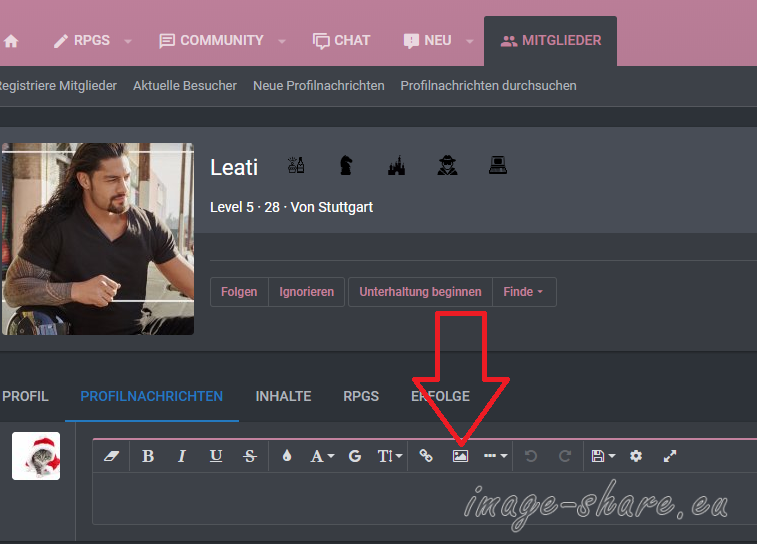Expand the Community dropdown arrow
Screen dimensions: 757x544
(282, 42)
